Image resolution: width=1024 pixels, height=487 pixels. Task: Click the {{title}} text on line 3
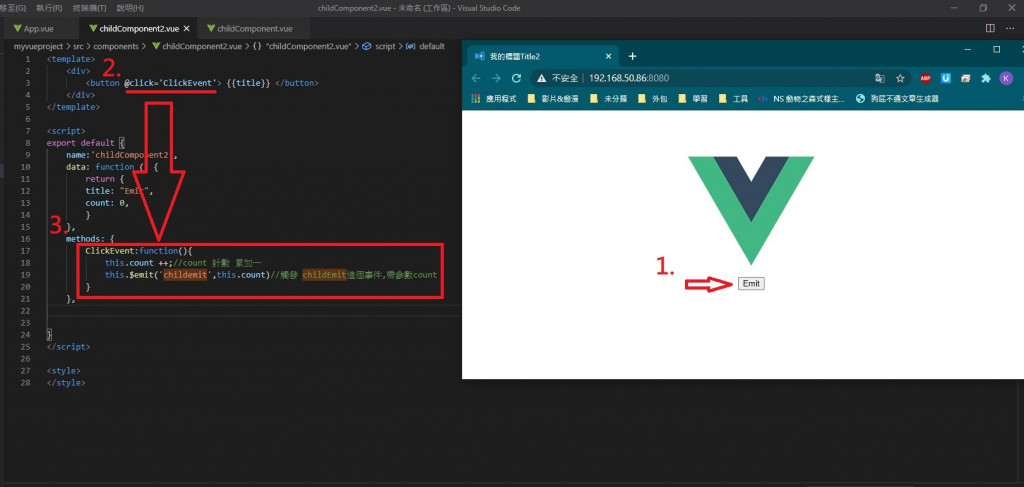(x=248, y=83)
